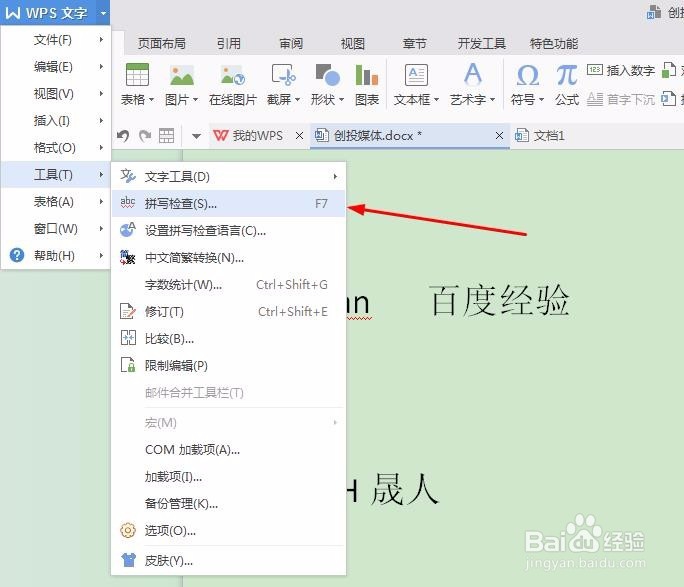Click the Chart (图表) icon

[x=366, y=75]
